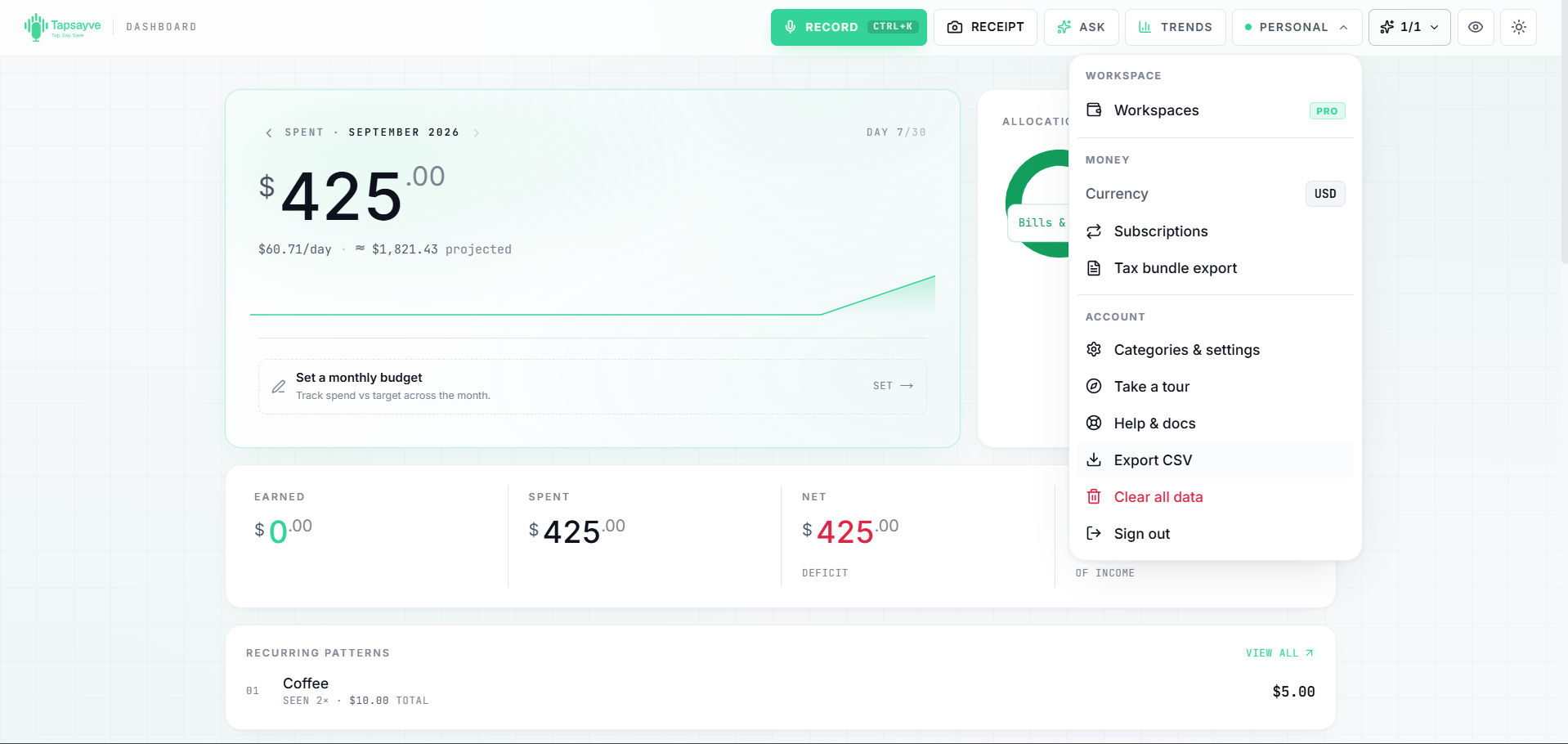Screen dimensions: 1568x744
Task: Click Sign out
Action: [1216, 534]
